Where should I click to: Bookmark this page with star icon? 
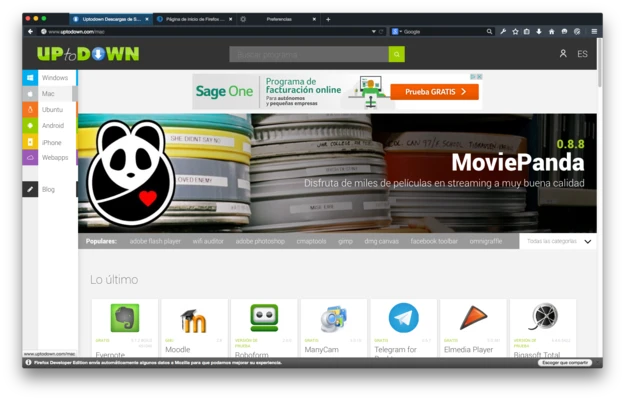click(x=515, y=31)
